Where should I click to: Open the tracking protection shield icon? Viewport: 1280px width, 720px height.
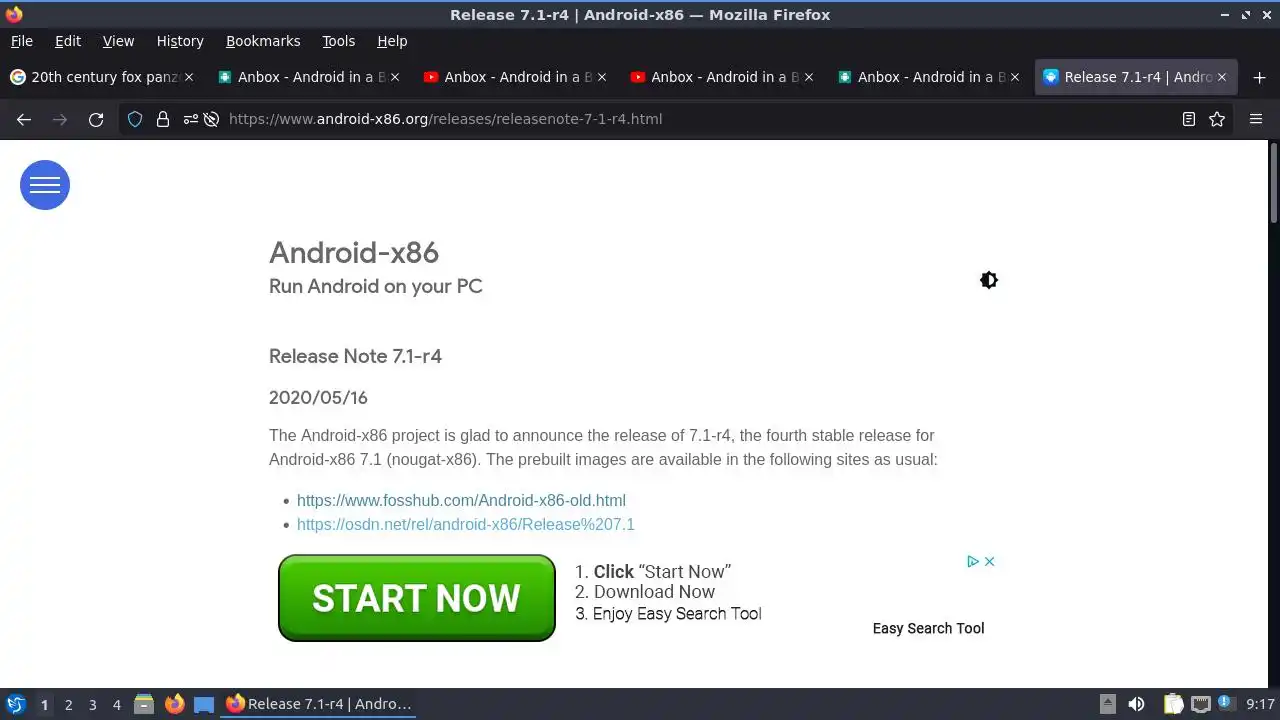(x=135, y=119)
